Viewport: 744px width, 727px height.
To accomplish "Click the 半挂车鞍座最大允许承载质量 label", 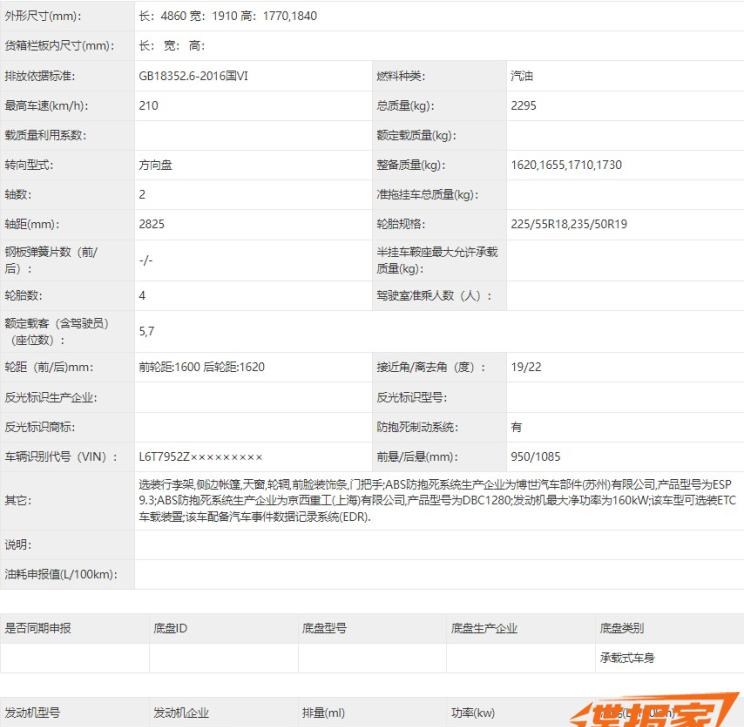I will click(437, 260).
